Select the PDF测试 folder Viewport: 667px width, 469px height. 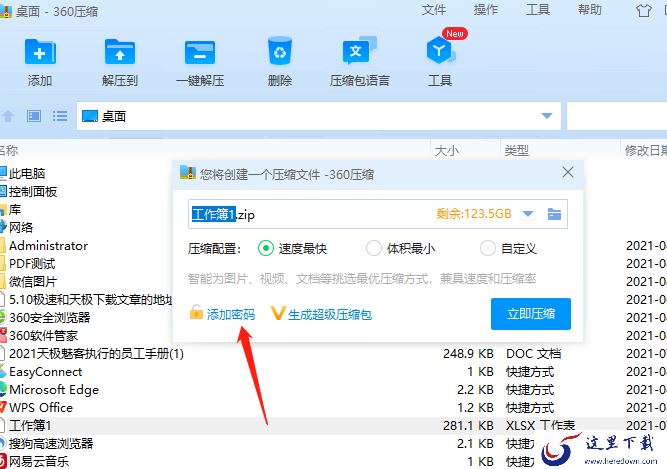[x=32, y=264]
